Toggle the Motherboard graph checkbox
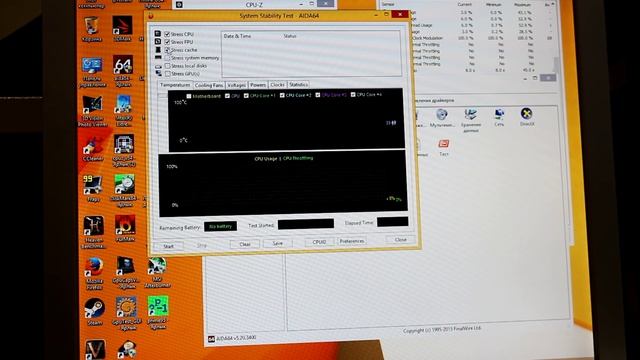This screenshot has width=640, height=360. click(x=189, y=96)
